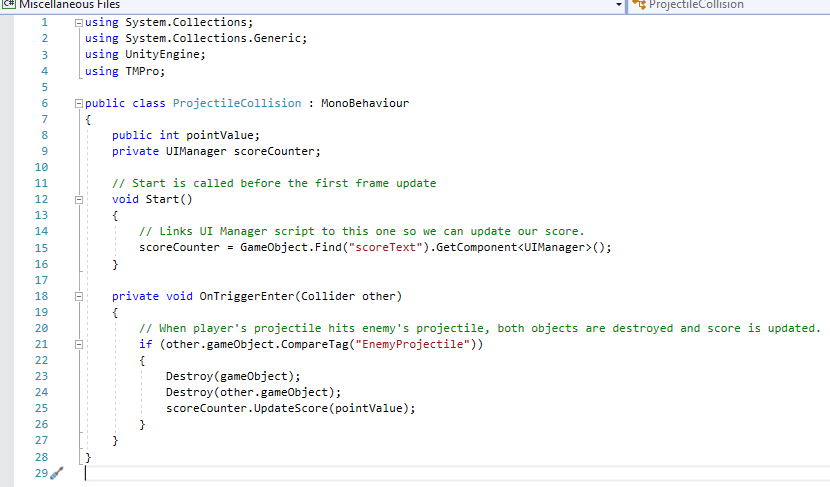Collapse the using directives block at line 1
The height and width of the screenshot is (487, 830).
tap(79, 23)
